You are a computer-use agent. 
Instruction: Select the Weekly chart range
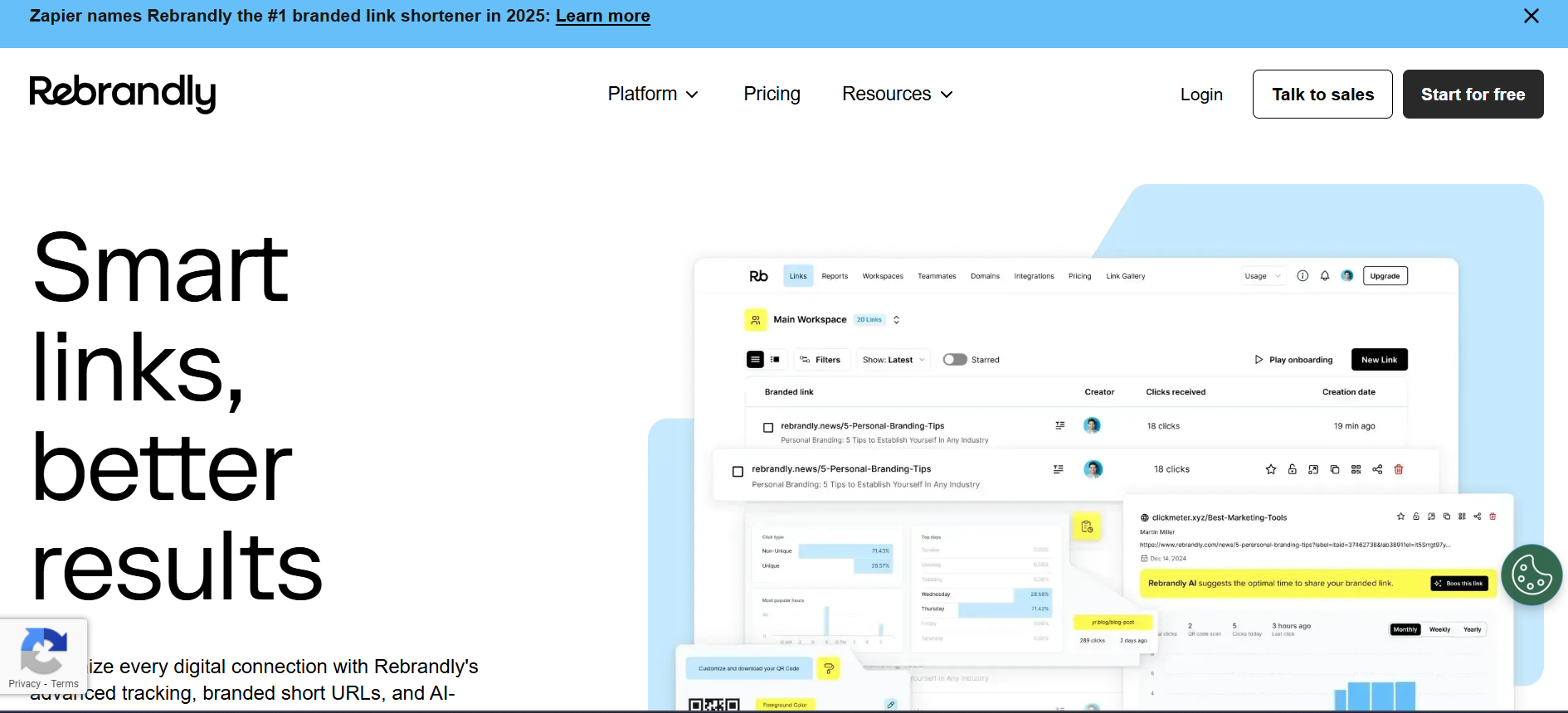click(1440, 629)
